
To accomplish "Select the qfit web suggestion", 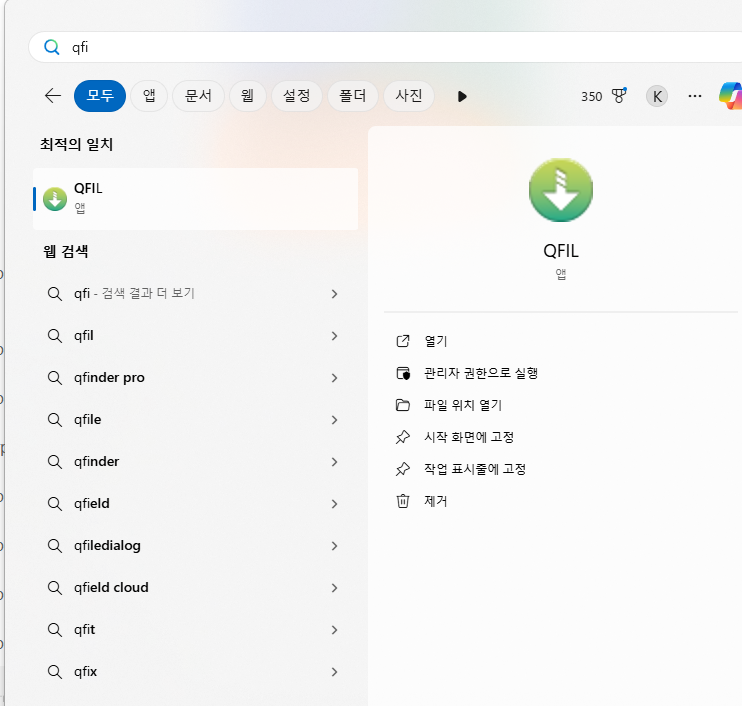I will pyautogui.click(x=195, y=630).
